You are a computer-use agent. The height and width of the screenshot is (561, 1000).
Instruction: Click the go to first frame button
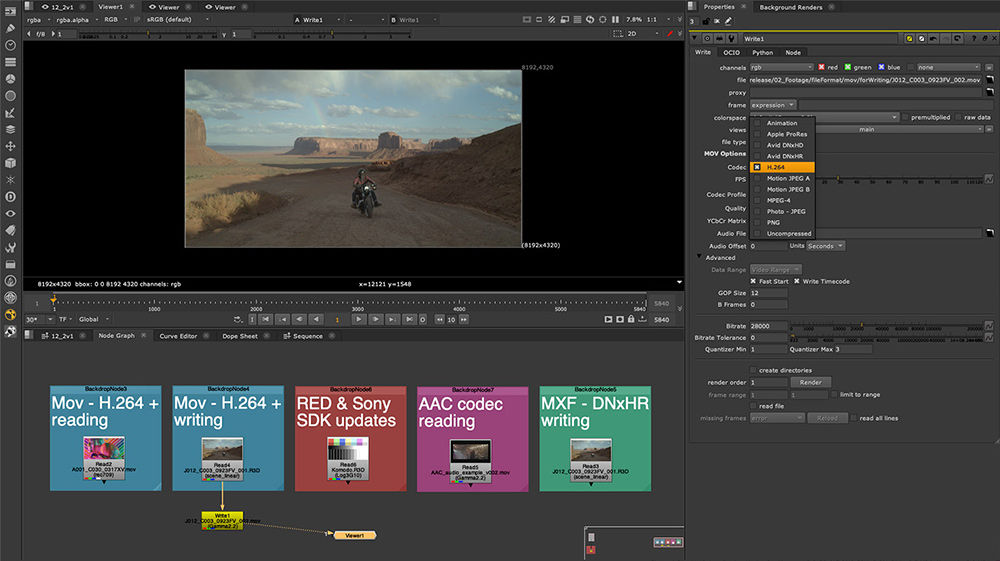[x=267, y=319]
